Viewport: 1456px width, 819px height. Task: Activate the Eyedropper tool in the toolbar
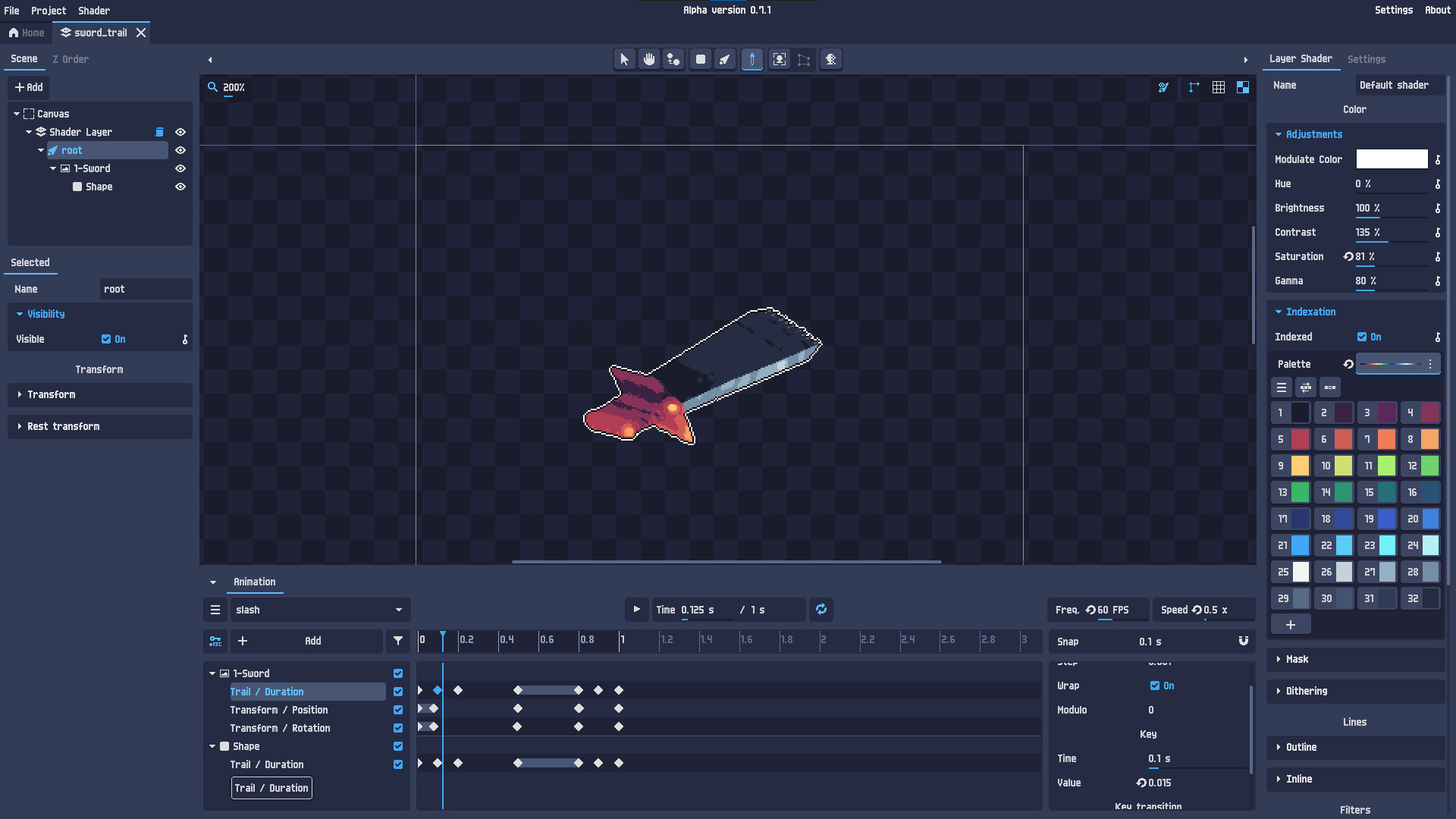coord(752,59)
